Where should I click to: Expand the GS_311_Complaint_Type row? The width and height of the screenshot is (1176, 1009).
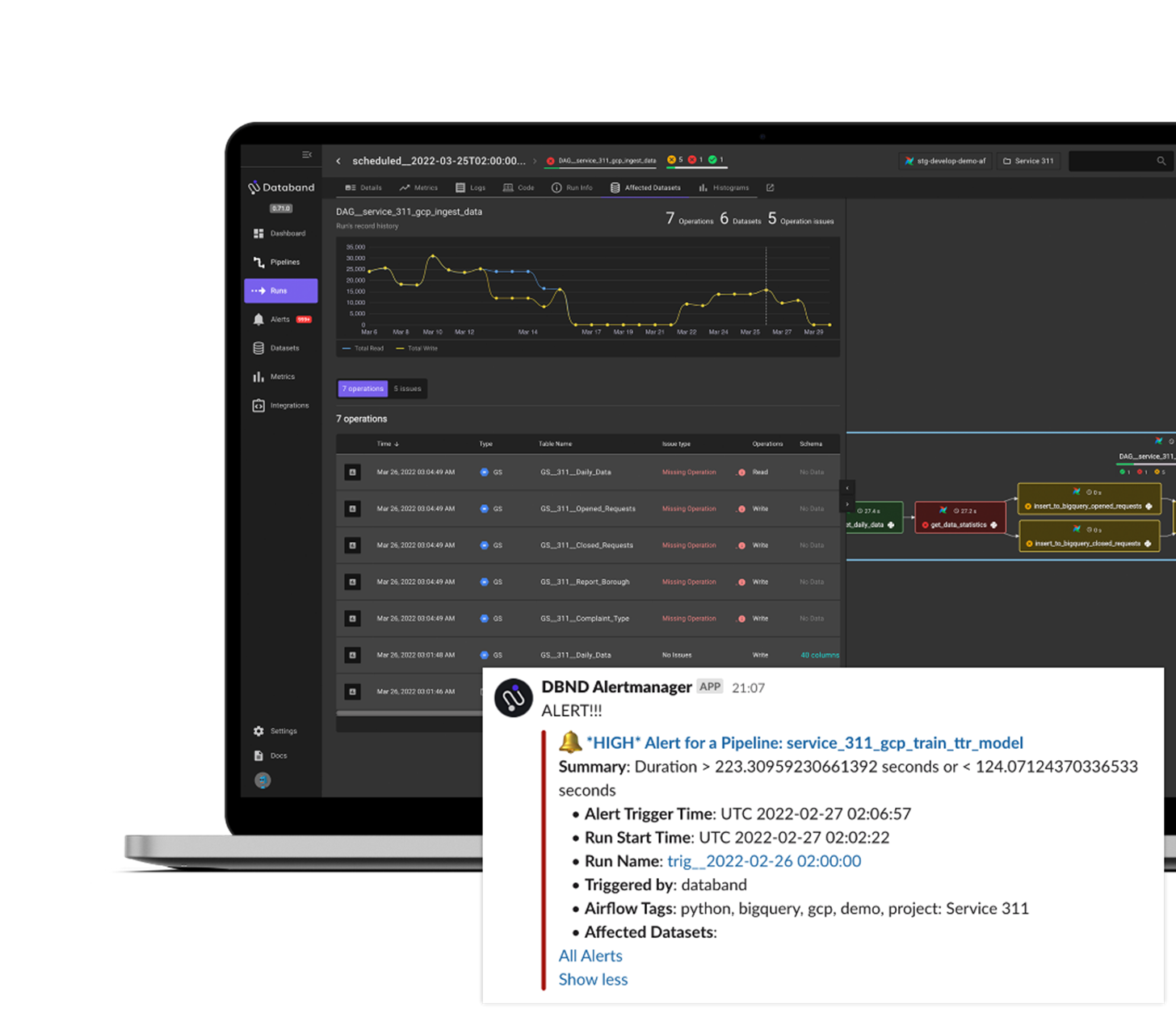click(x=352, y=618)
